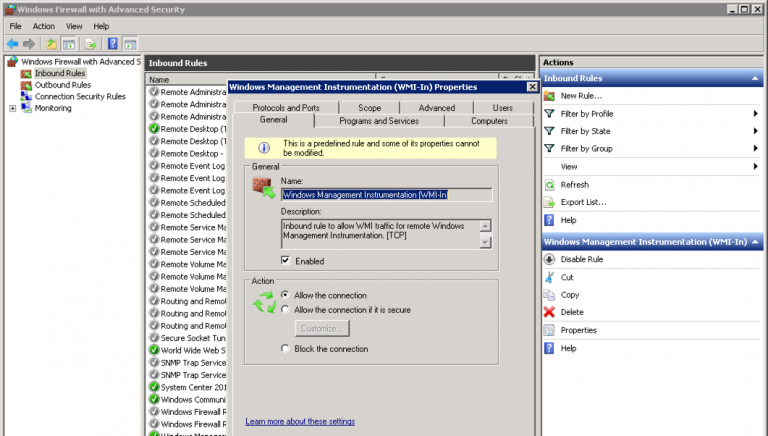Click the Inbound Rules tree icon
Viewport: 768px width, 436px height.
tap(26, 73)
